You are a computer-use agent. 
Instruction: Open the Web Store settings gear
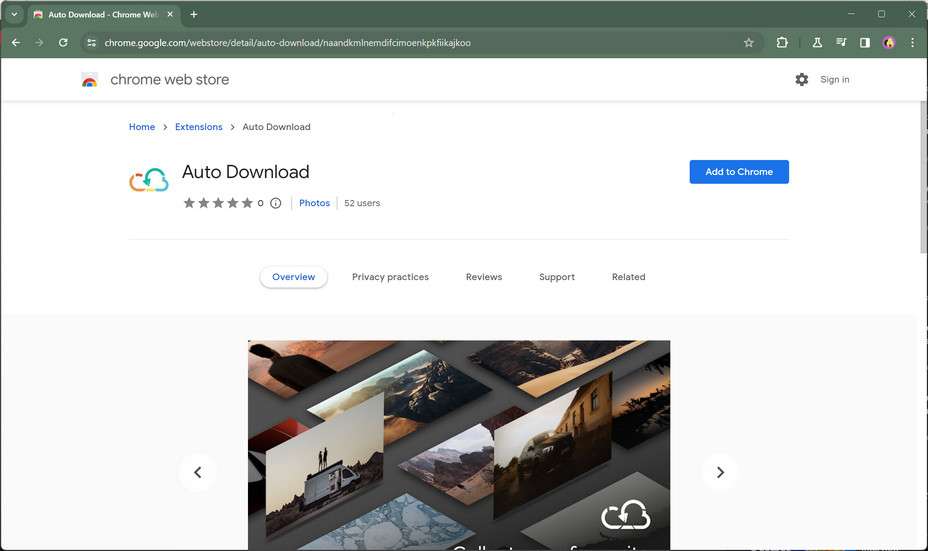click(x=801, y=80)
